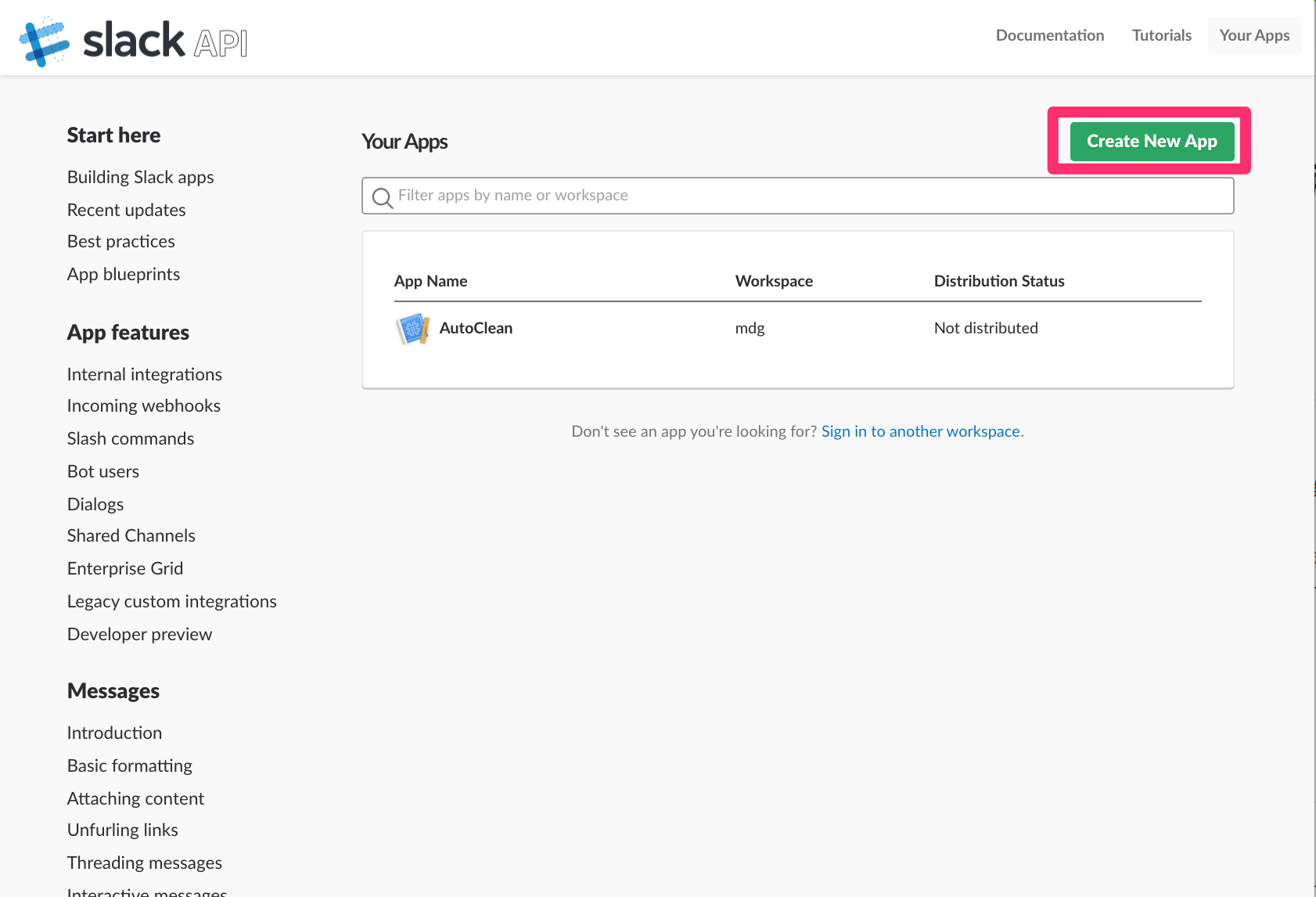Screen dimensions: 1316x897
Task: Click the Create New App button
Action: coord(1152,141)
